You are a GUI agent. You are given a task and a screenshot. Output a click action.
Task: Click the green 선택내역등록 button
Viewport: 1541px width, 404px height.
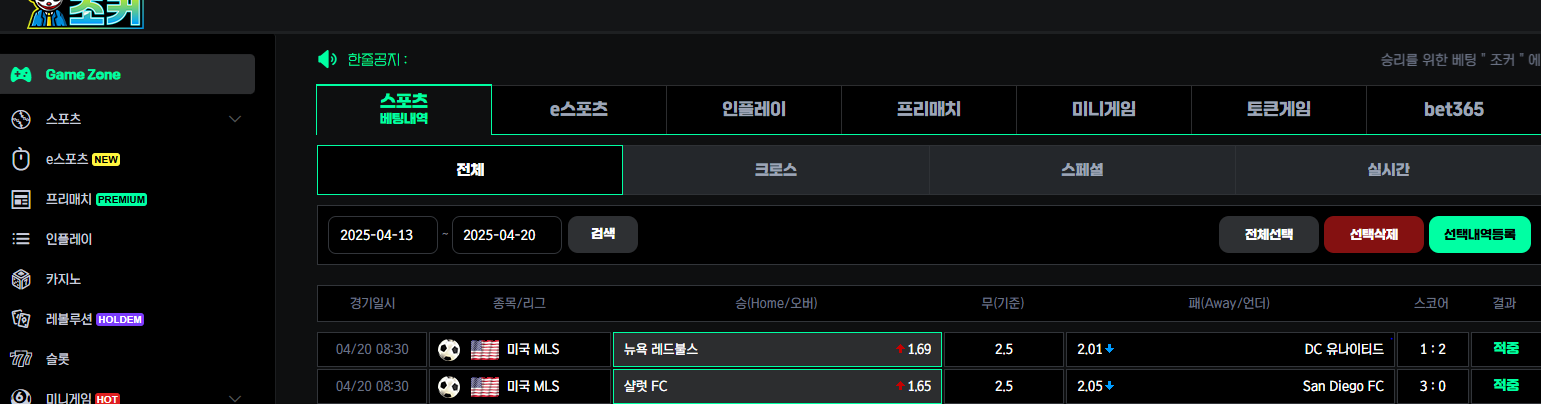click(x=1480, y=235)
